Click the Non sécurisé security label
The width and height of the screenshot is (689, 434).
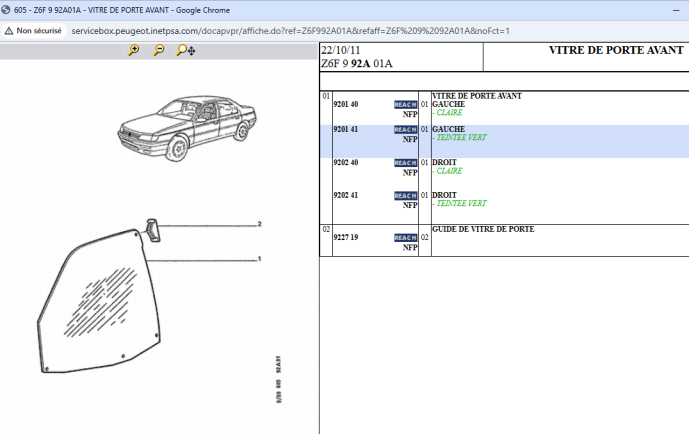pyautogui.click(x=39, y=31)
